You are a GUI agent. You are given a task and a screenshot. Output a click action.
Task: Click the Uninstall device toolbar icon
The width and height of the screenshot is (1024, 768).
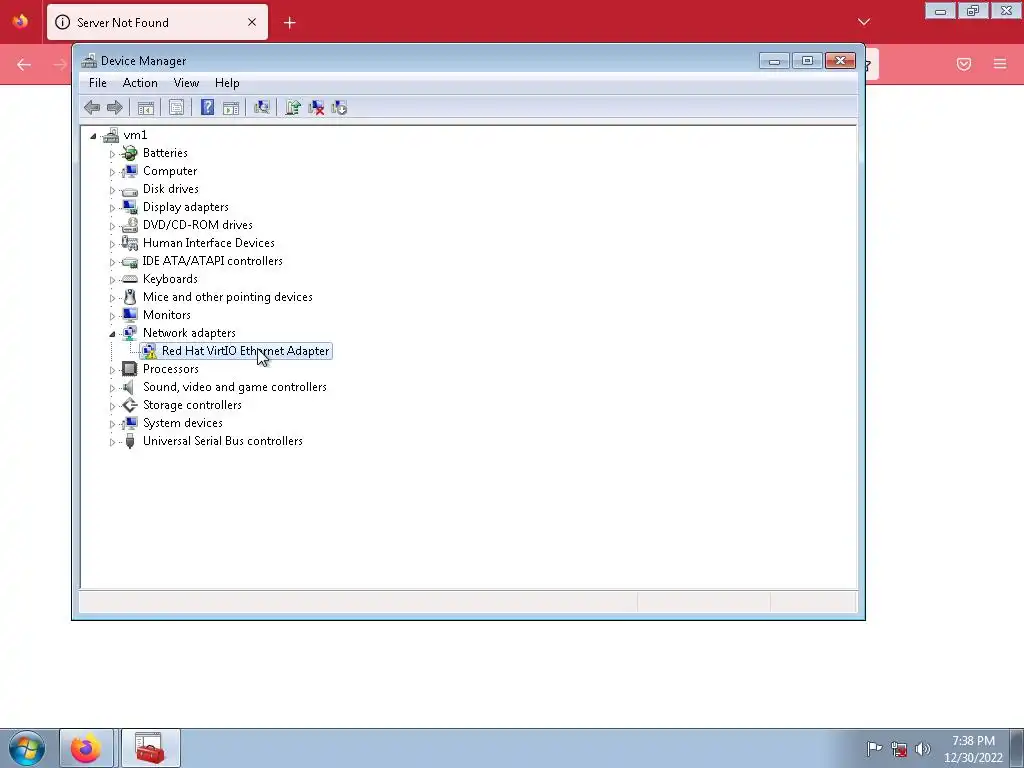[x=316, y=108]
